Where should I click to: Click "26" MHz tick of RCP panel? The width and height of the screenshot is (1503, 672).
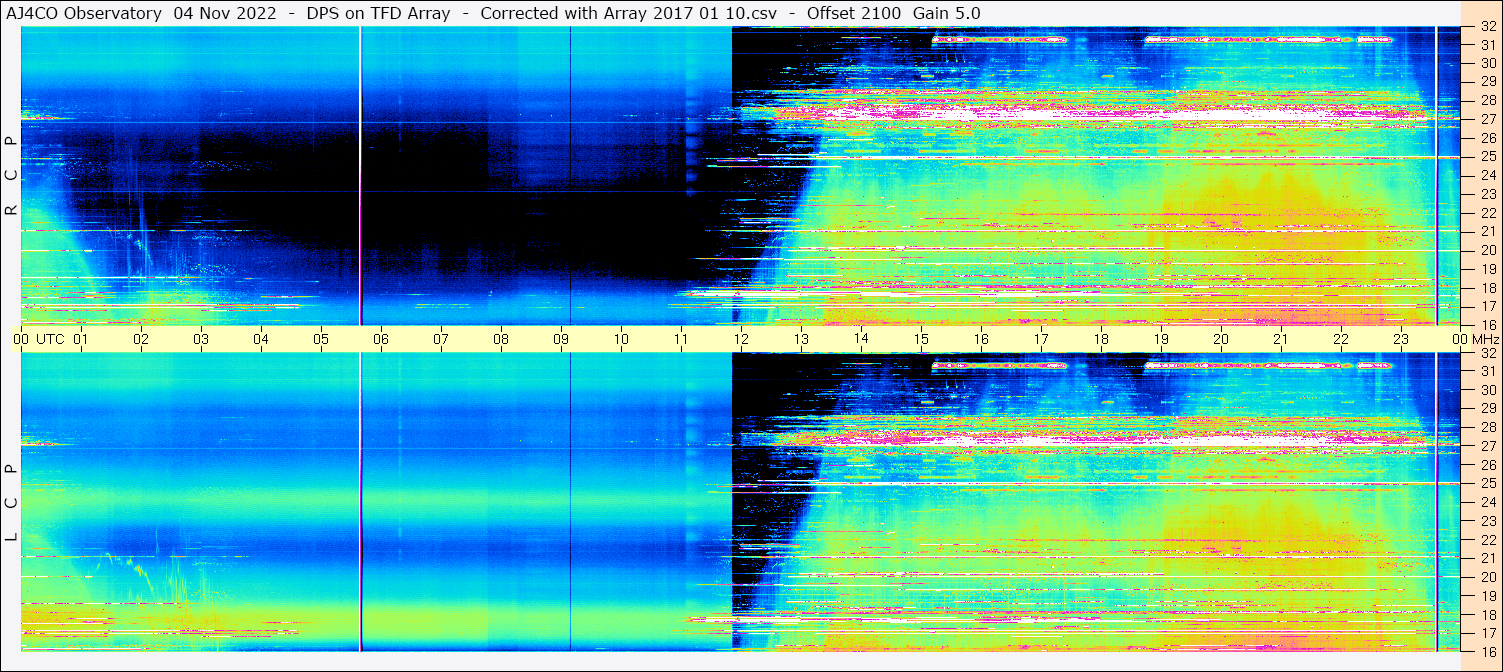pos(1488,138)
